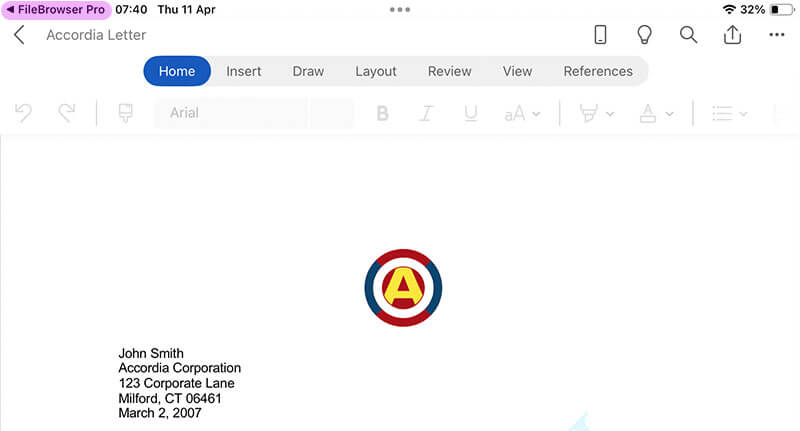
Task: Switch to the Layout tab
Action: 376,71
